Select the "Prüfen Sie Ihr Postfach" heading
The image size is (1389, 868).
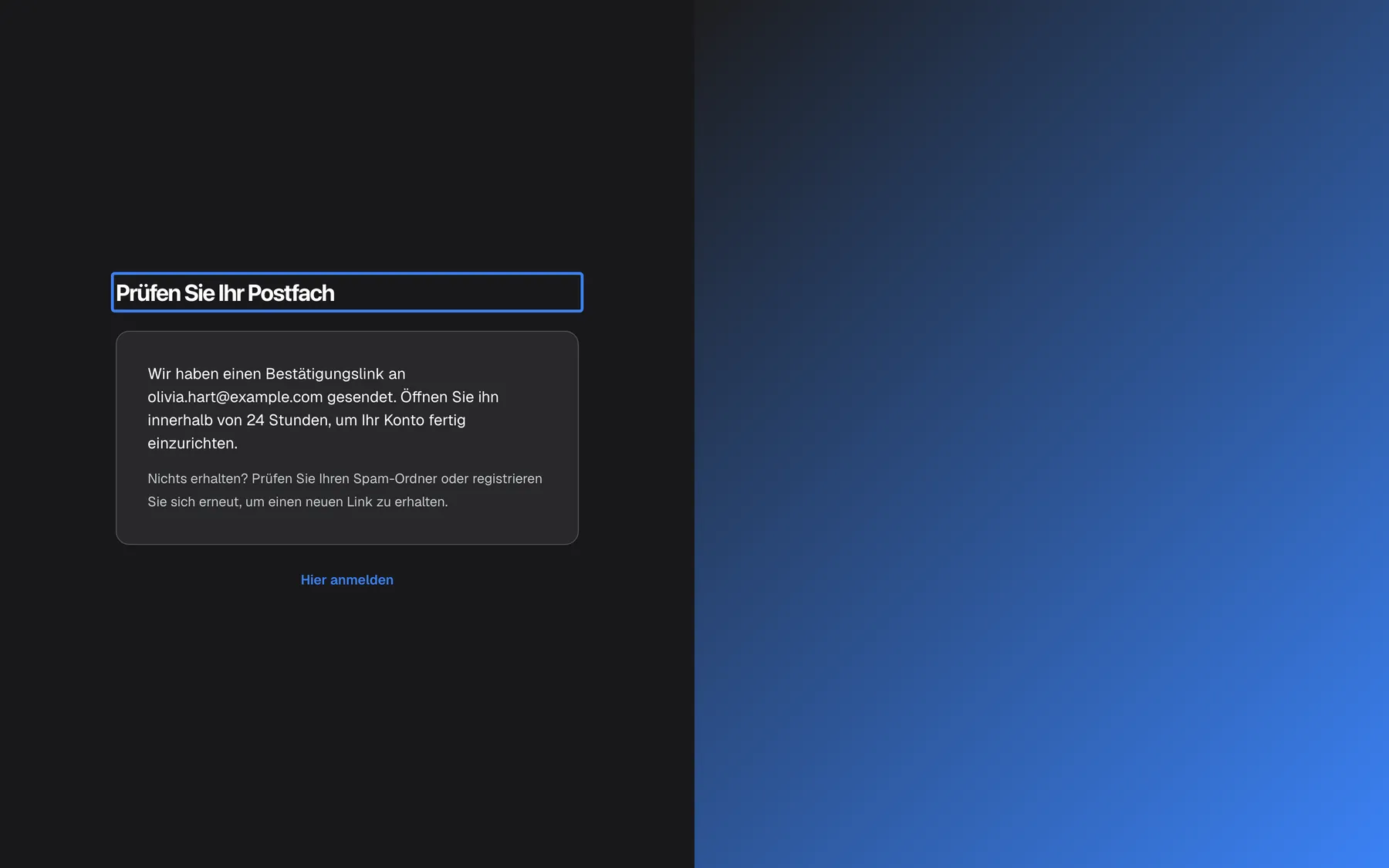[x=347, y=292]
